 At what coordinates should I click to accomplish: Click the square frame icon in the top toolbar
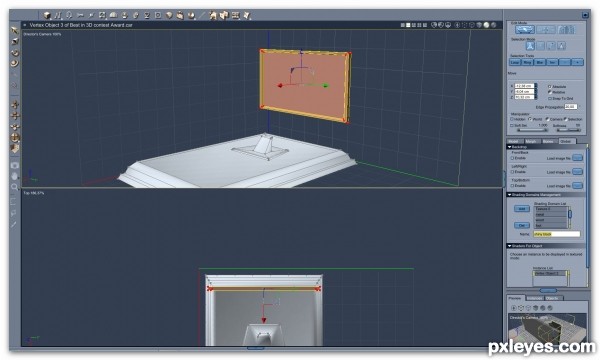tap(158, 15)
